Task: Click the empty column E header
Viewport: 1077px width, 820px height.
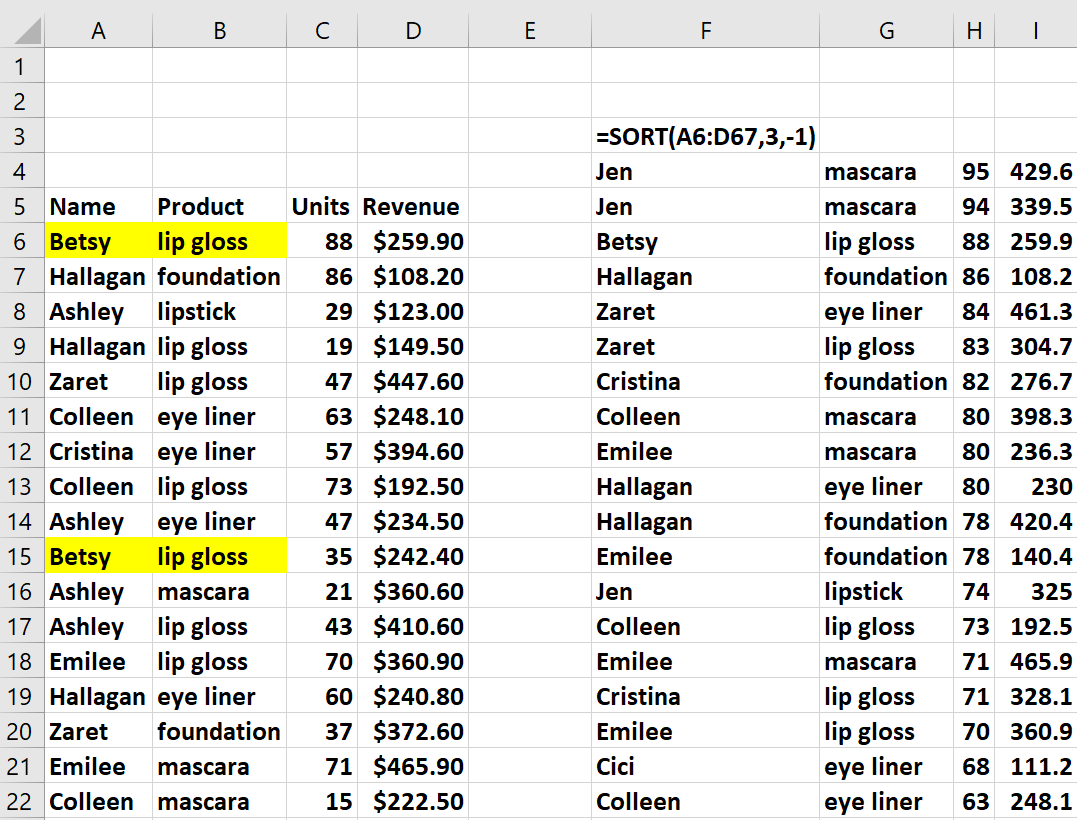Action: (x=530, y=31)
